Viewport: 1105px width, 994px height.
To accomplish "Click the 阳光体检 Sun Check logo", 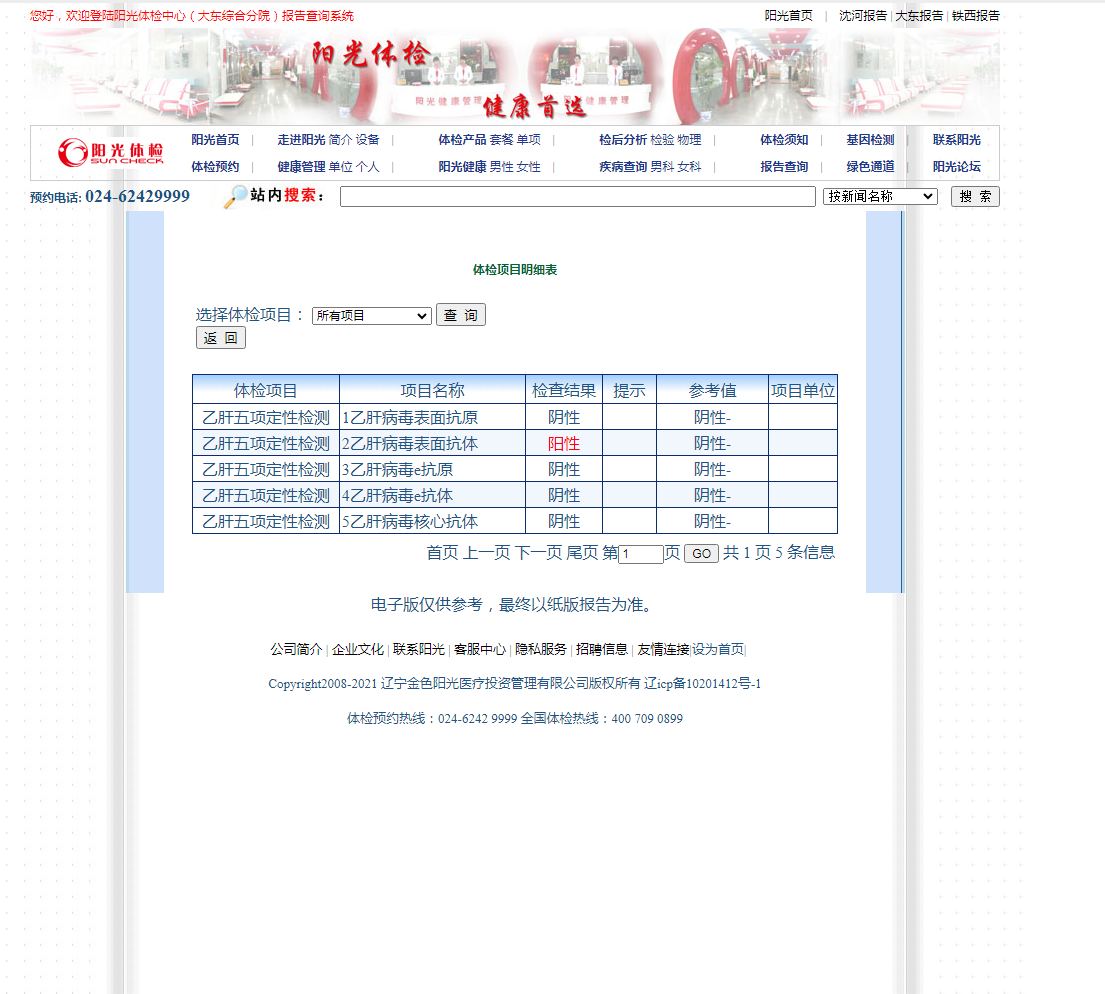I will point(110,153).
